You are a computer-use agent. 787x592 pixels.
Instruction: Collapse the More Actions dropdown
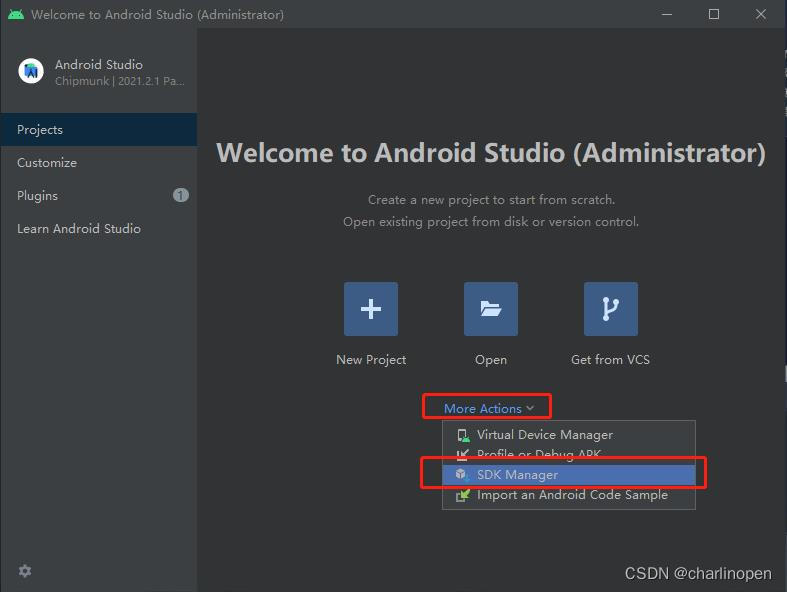pos(489,408)
